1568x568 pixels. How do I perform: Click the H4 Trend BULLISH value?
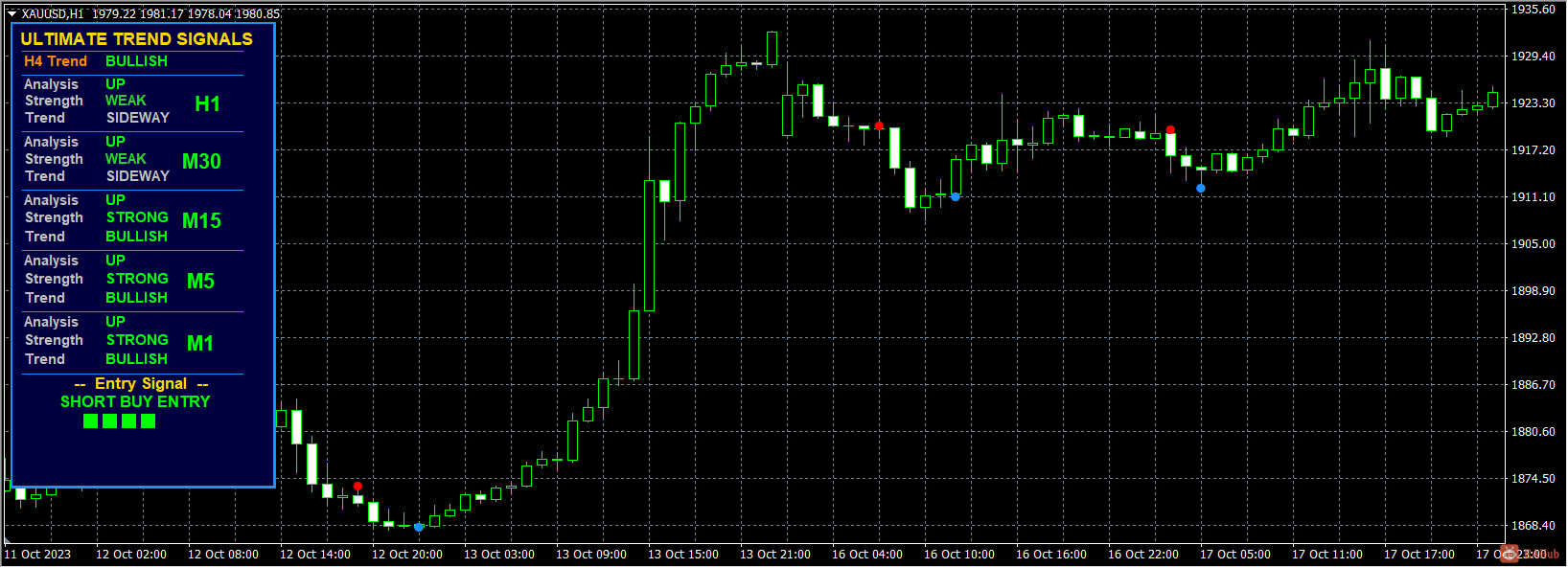[x=136, y=61]
